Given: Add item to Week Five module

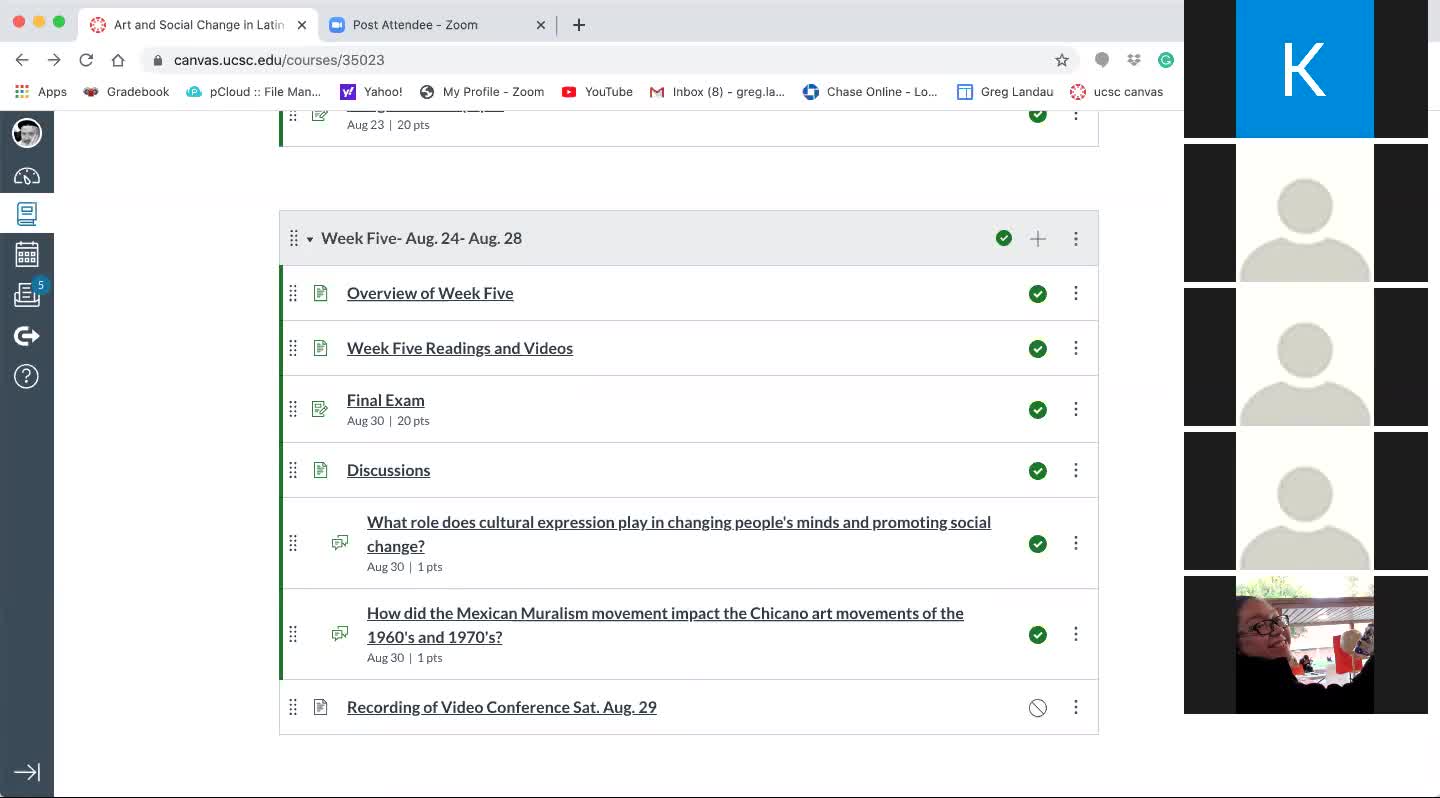Looking at the screenshot, I should [1038, 239].
